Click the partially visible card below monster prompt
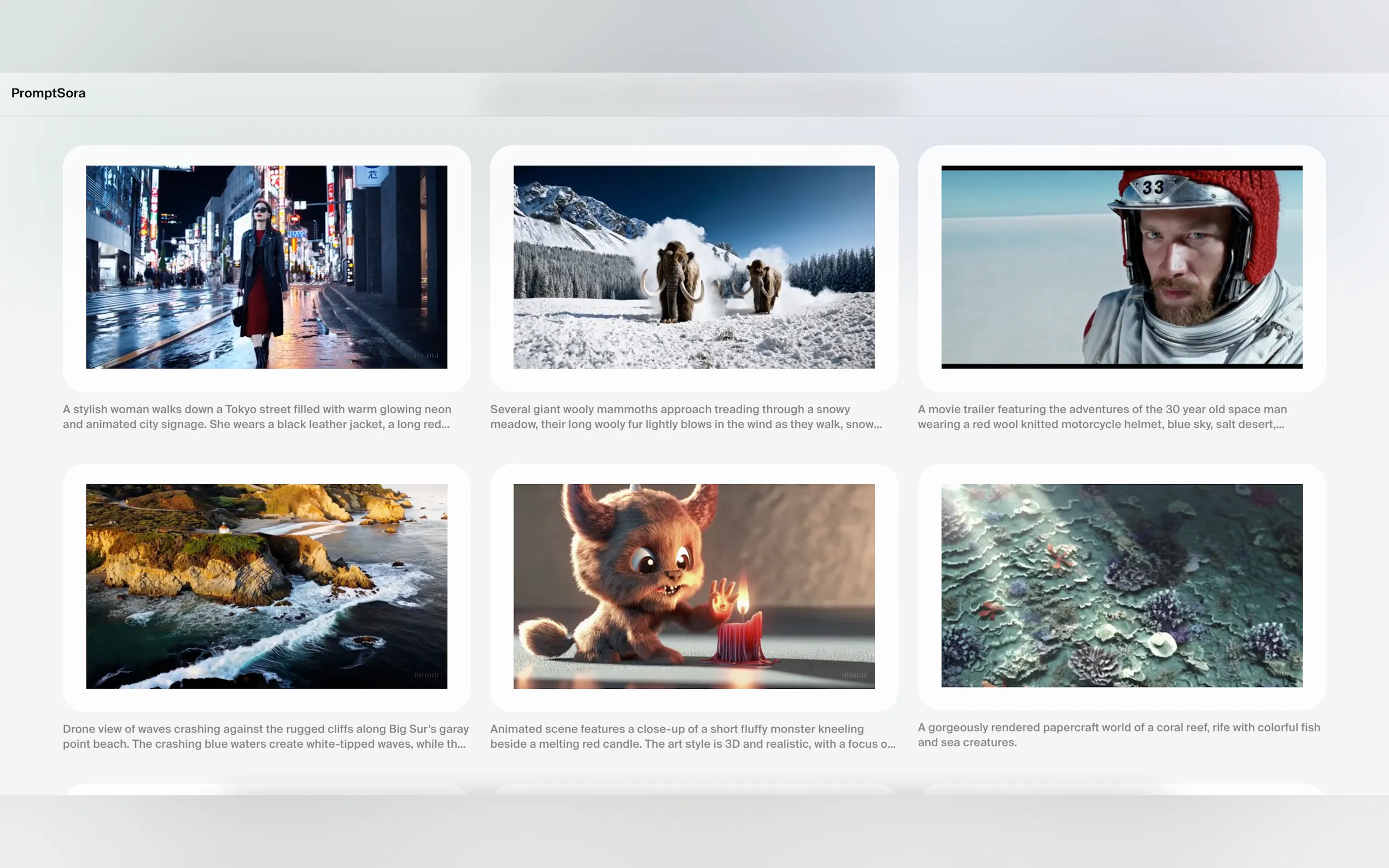This screenshot has width=1389, height=868. (x=693, y=789)
